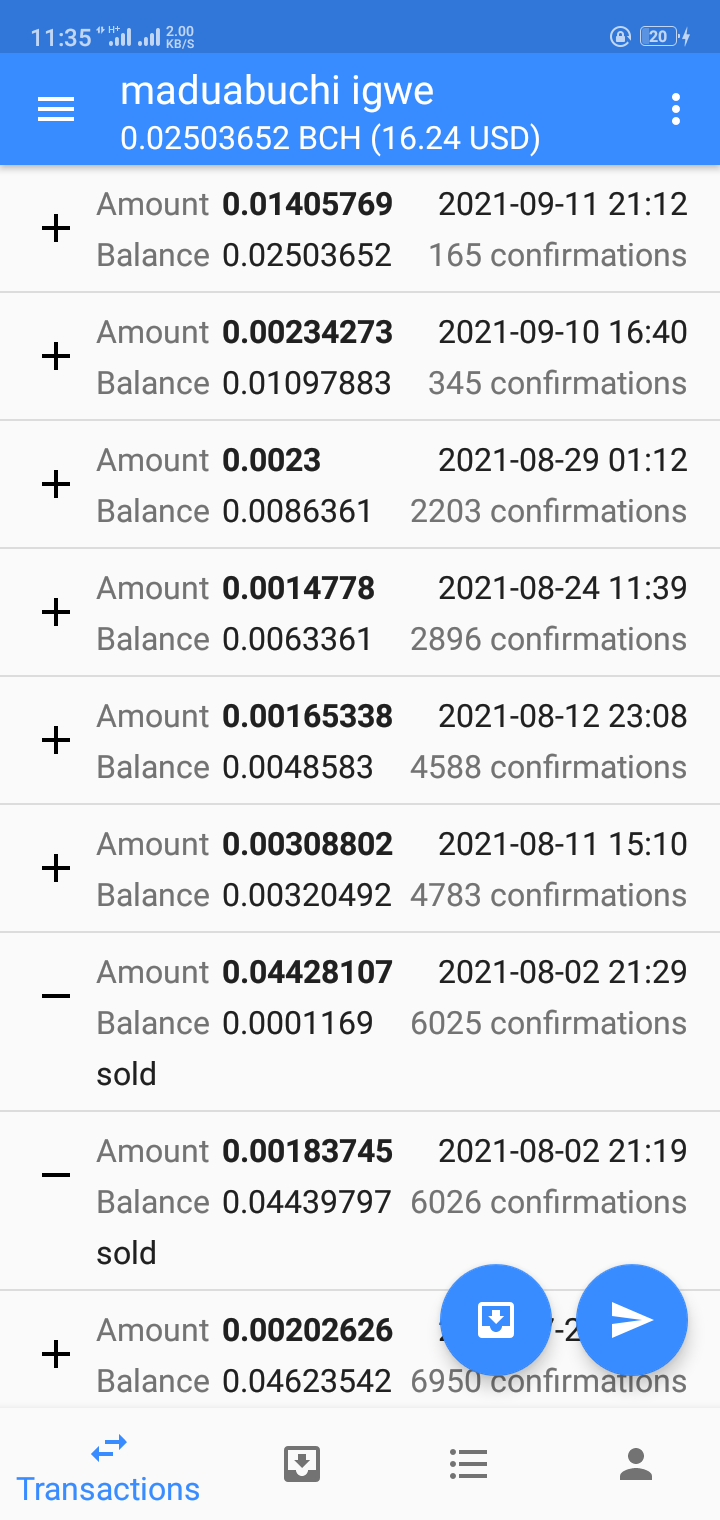This screenshot has height=1520, width=720.
Task: Open the hamburger navigation menu
Action: [x=56, y=110]
